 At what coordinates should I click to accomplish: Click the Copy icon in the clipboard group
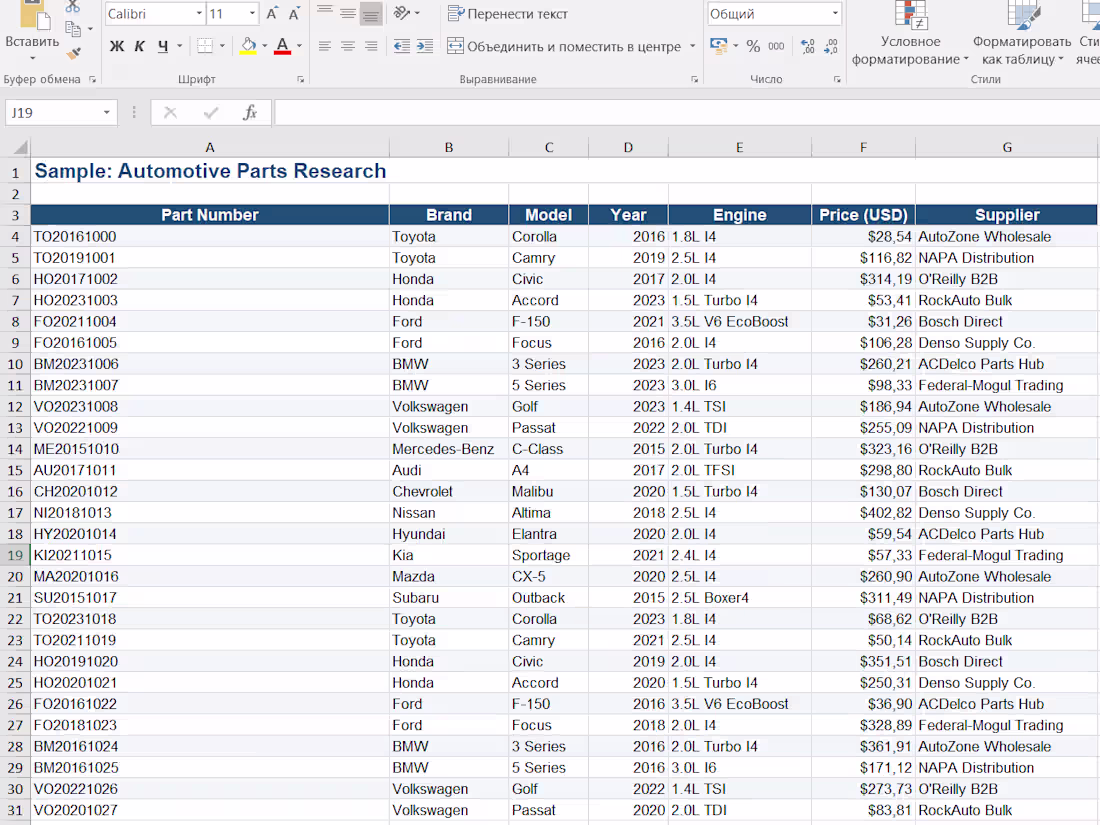coord(73,29)
